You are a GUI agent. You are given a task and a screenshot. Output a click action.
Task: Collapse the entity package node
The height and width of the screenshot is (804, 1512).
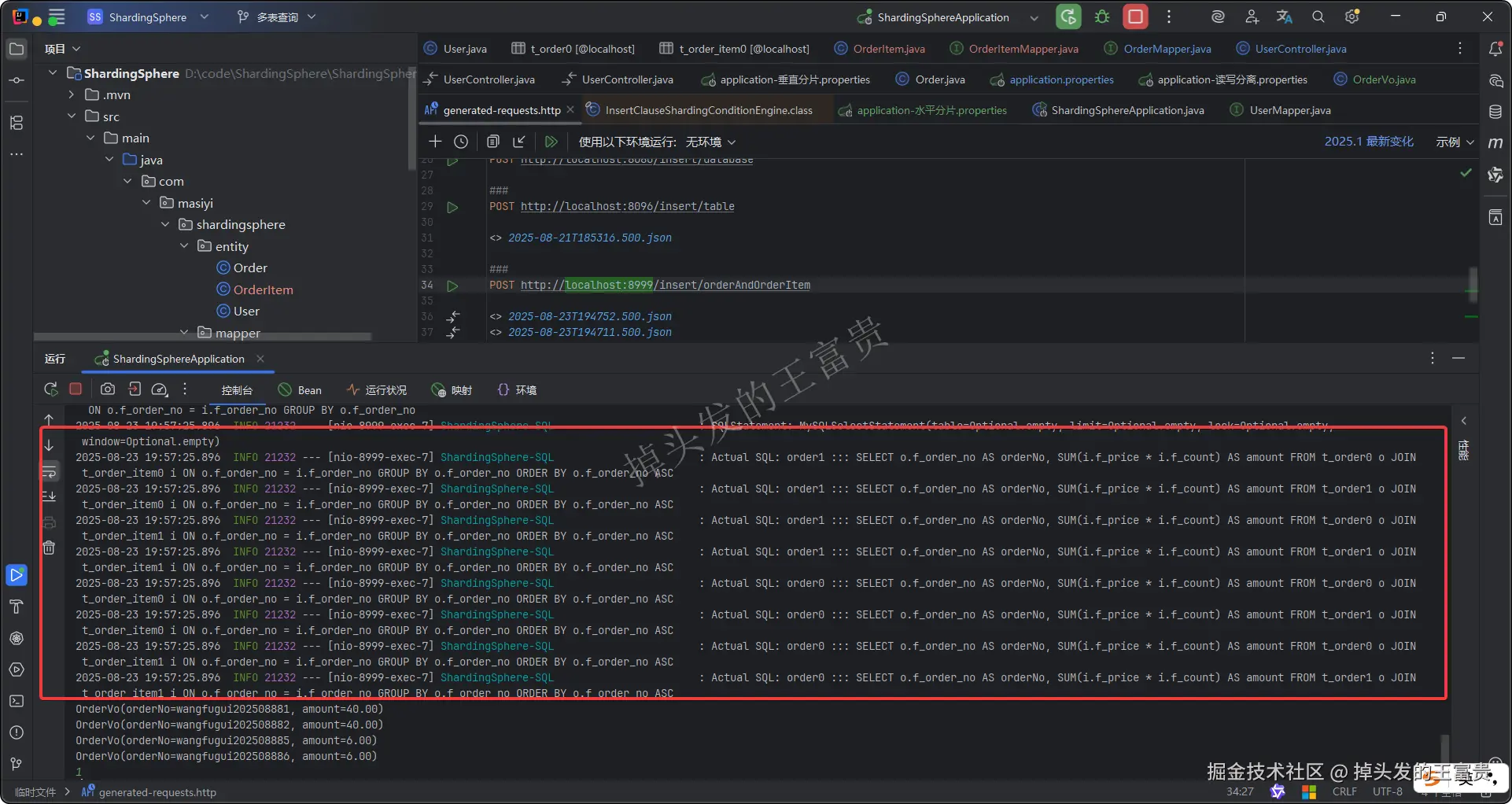click(184, 246)
